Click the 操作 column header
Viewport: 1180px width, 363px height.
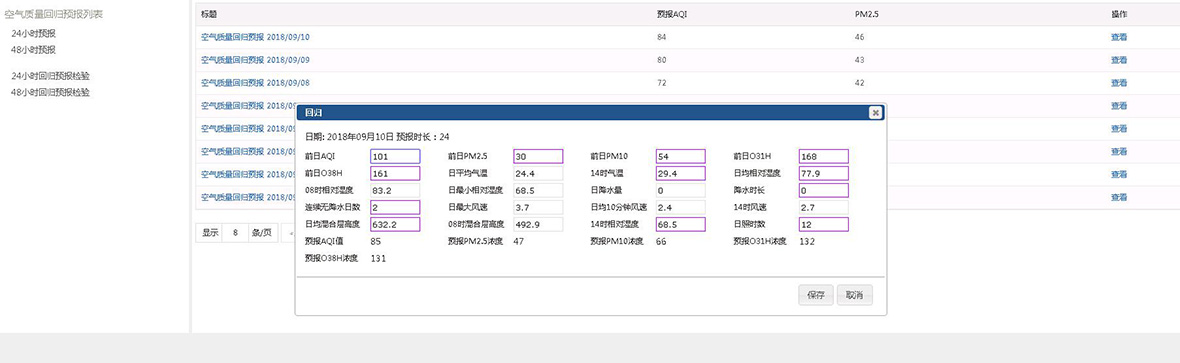click(1119, 14)
